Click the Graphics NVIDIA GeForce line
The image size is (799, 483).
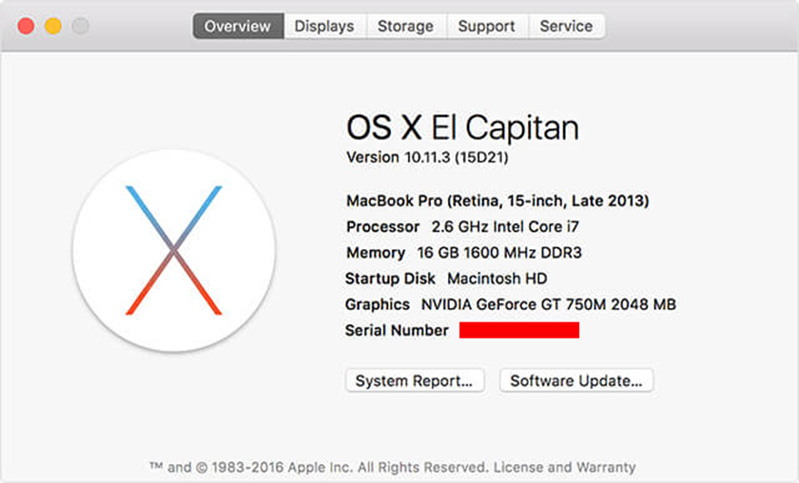(511, 305)
